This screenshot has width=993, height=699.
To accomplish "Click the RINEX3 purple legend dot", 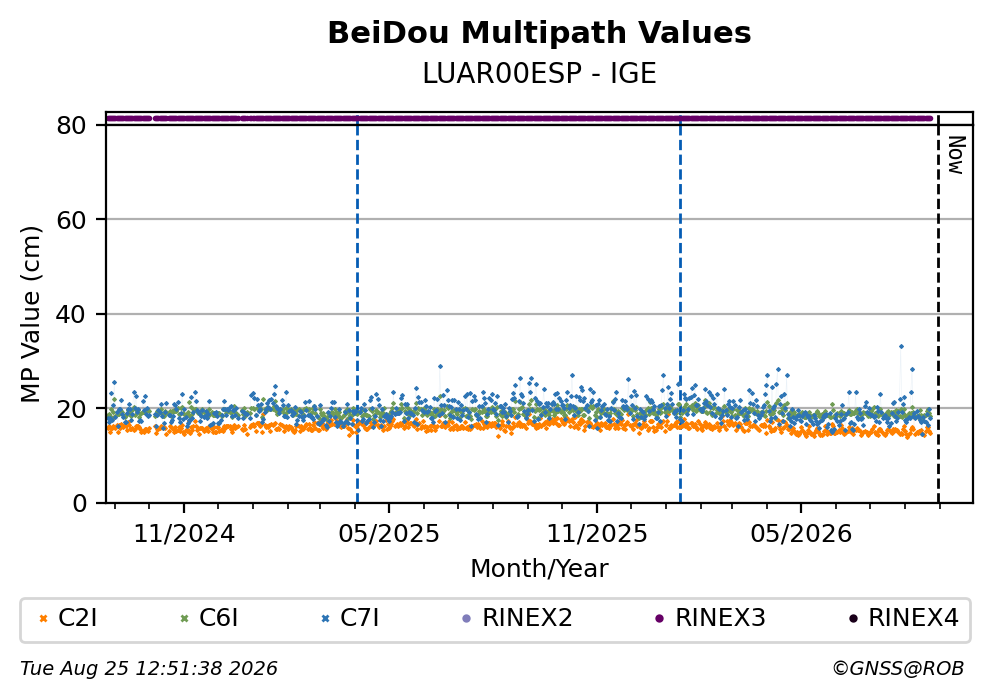I will (659, 619).
